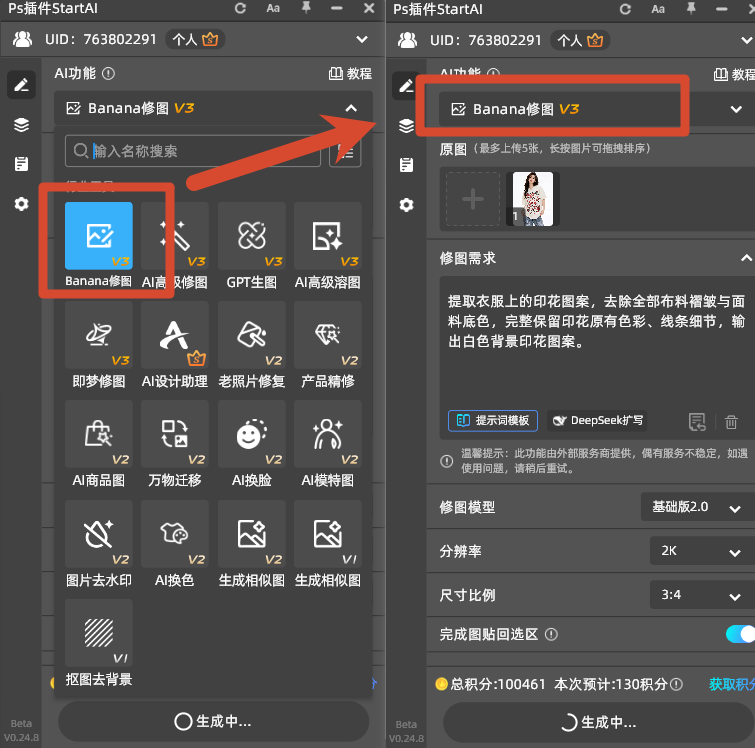Click refresh icon in right panel title bar
The height and width of the screenshot is (748, 755).
point(625,9)
